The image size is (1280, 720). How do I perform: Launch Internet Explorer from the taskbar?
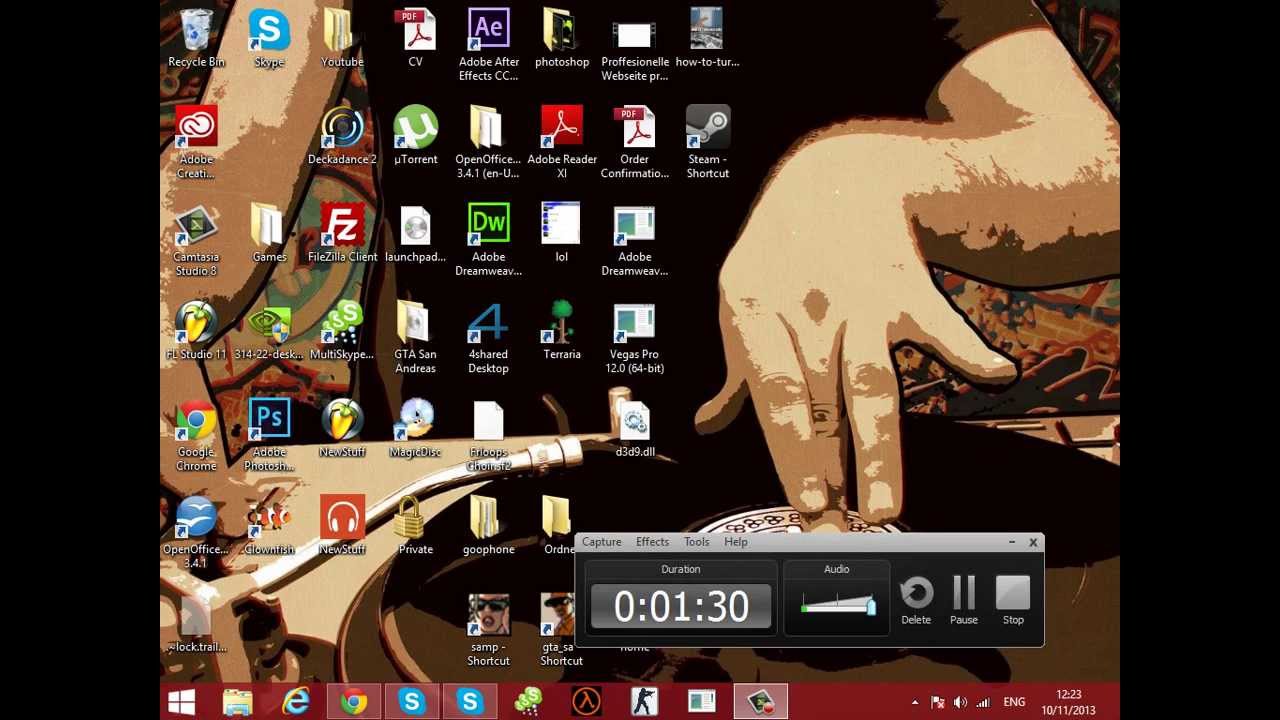(x=296, y=702)
